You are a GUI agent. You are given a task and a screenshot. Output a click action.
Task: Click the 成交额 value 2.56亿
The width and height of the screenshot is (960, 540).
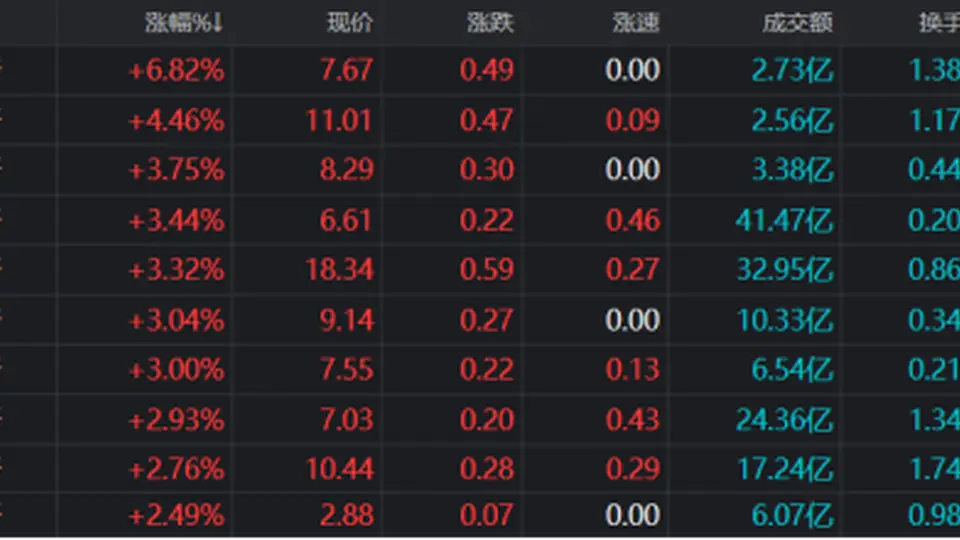(x=792, y=120)
